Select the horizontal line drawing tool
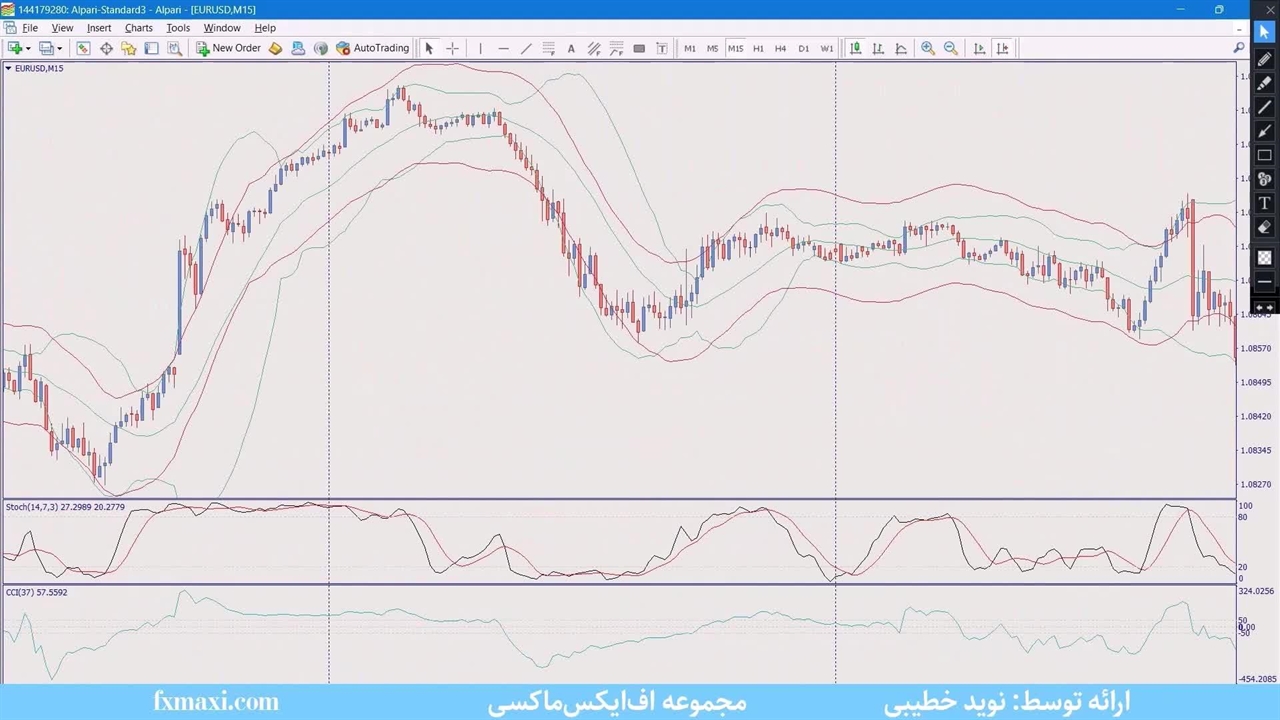Image resolution: width=1280 pixels, height=720 pixels. coord(503,48)
